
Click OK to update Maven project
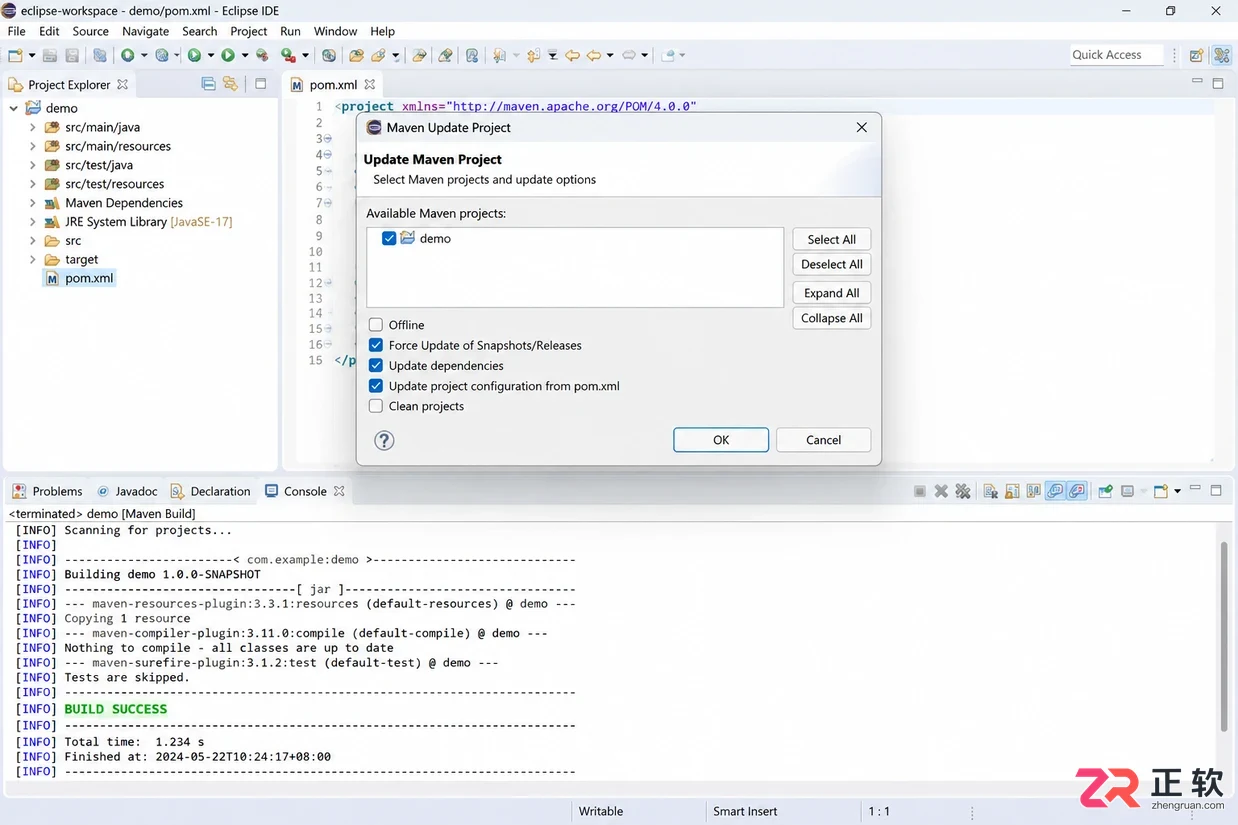pos(721,440)
